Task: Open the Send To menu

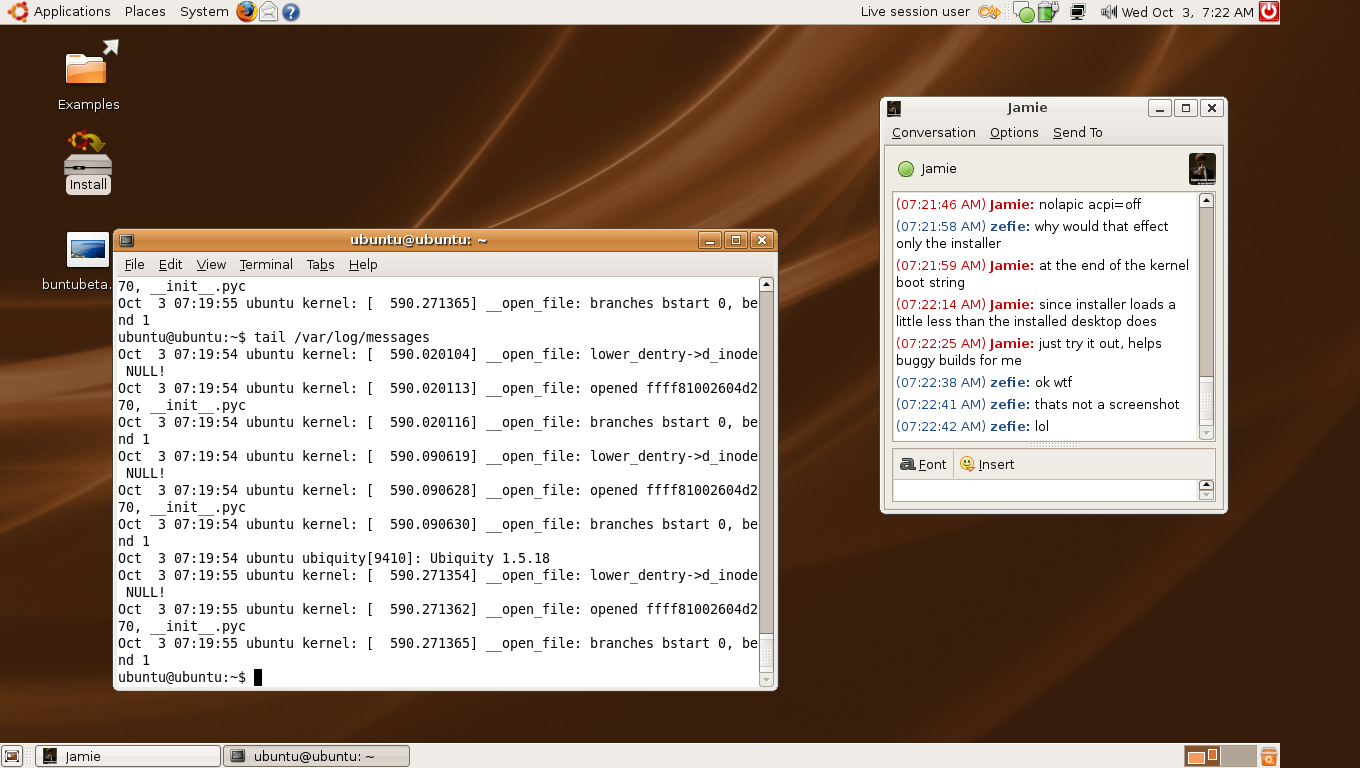Action: (x=1077, y=132)
